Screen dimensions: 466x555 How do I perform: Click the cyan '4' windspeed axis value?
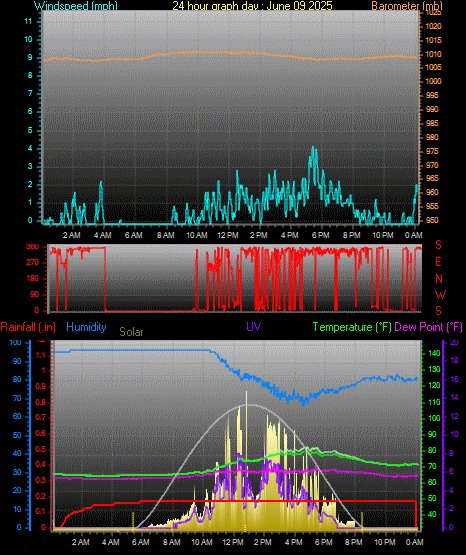pos(30,148)
